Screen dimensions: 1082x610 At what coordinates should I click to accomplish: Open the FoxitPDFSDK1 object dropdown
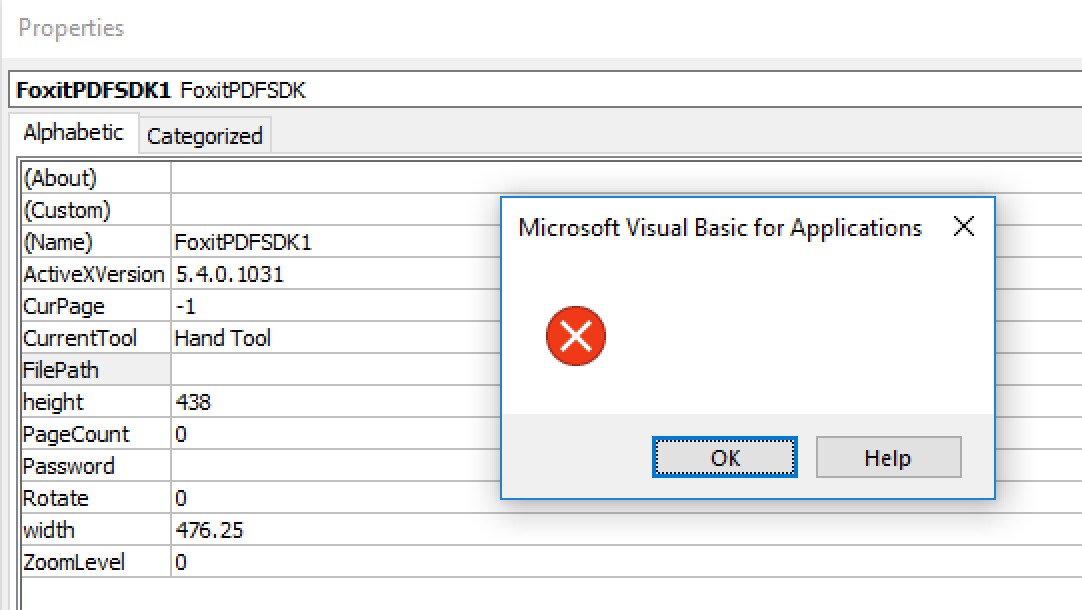pos(540,90)
